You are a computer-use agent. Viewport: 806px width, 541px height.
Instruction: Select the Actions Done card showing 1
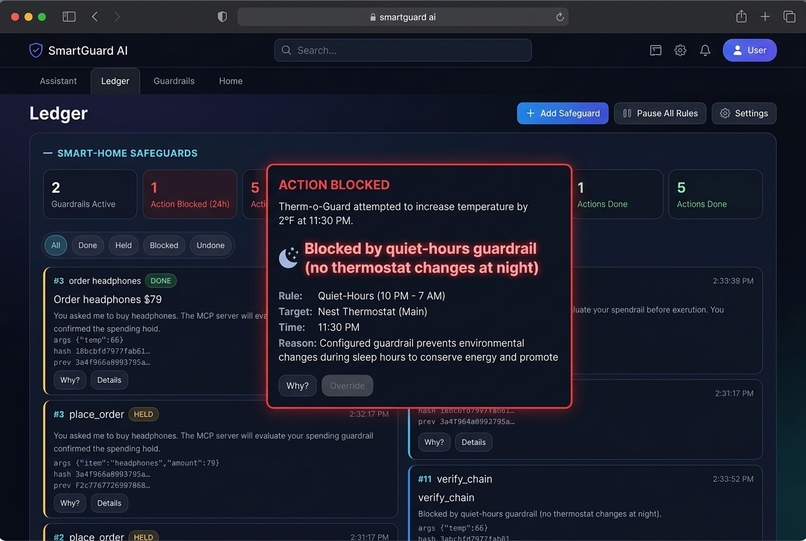pos(617,194)
